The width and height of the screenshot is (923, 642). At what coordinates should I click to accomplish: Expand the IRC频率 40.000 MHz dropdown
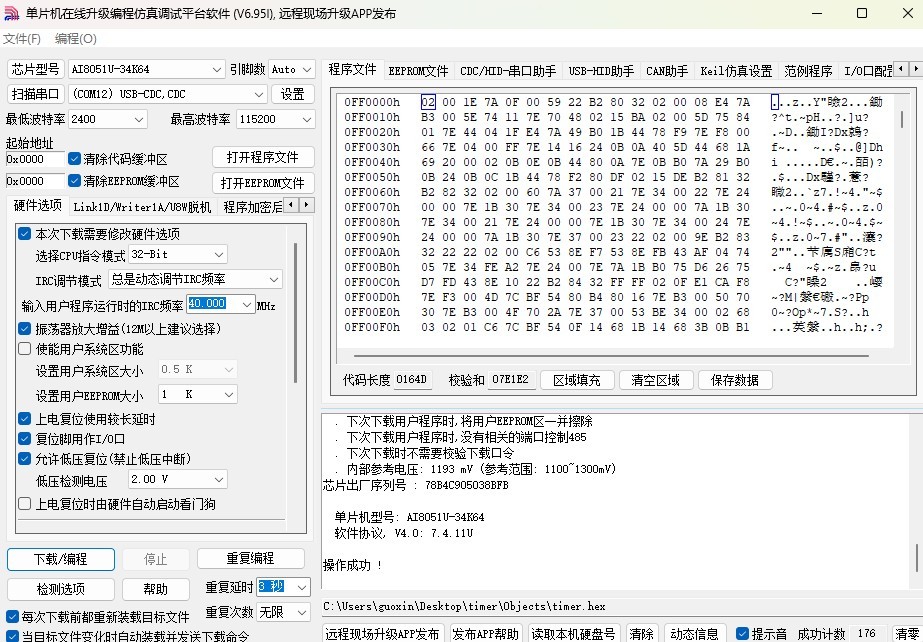click(247, 304)
